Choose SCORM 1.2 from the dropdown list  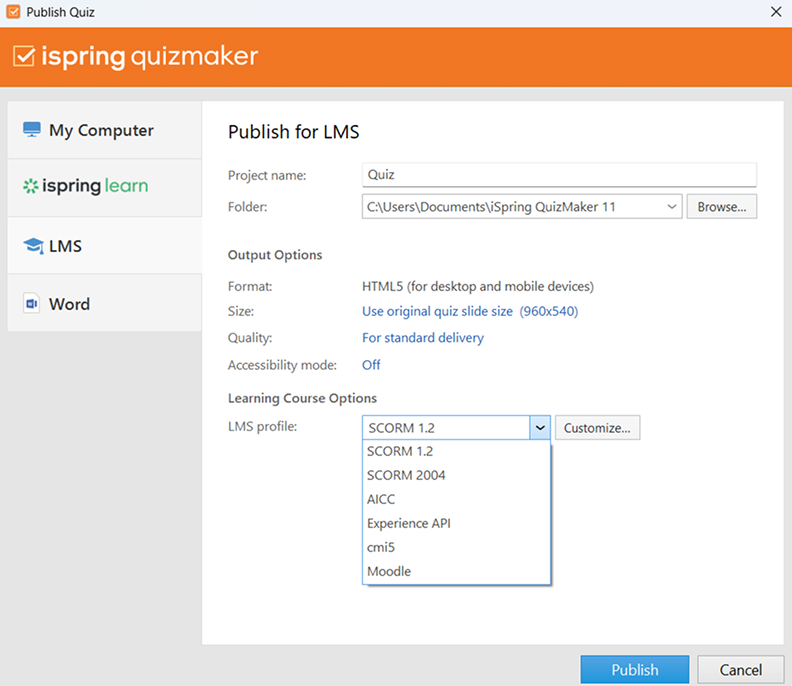tap(456, 451)
